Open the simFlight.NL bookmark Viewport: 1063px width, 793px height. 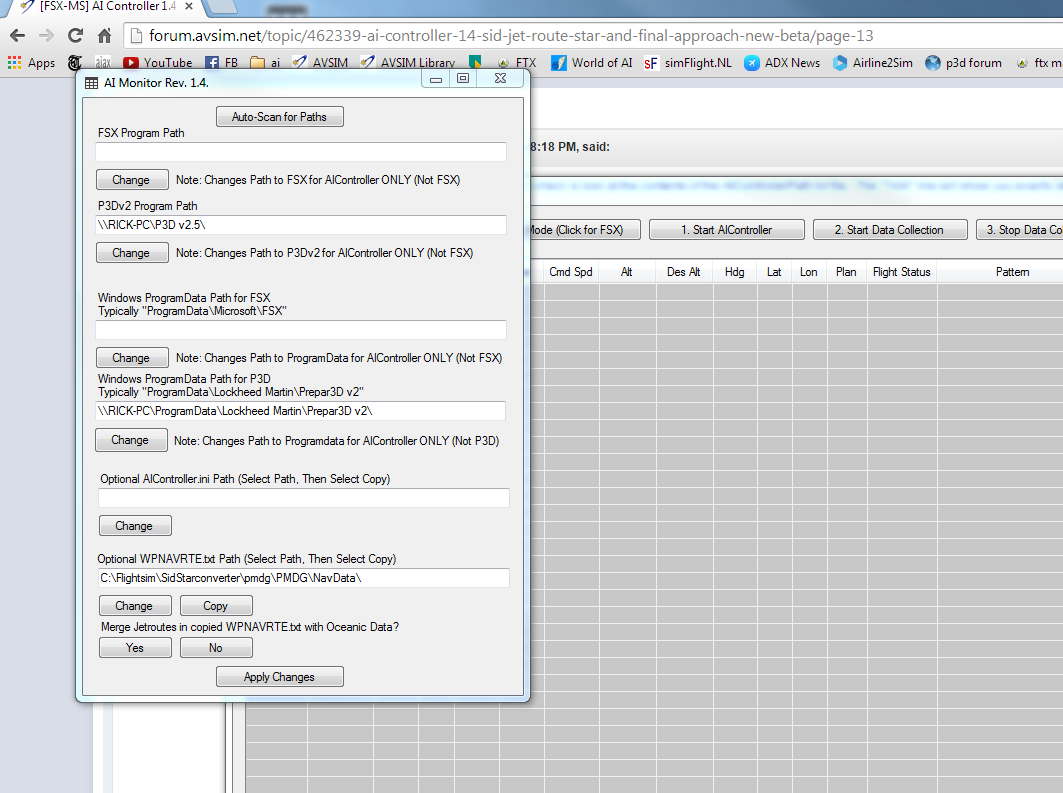(688, 63)
